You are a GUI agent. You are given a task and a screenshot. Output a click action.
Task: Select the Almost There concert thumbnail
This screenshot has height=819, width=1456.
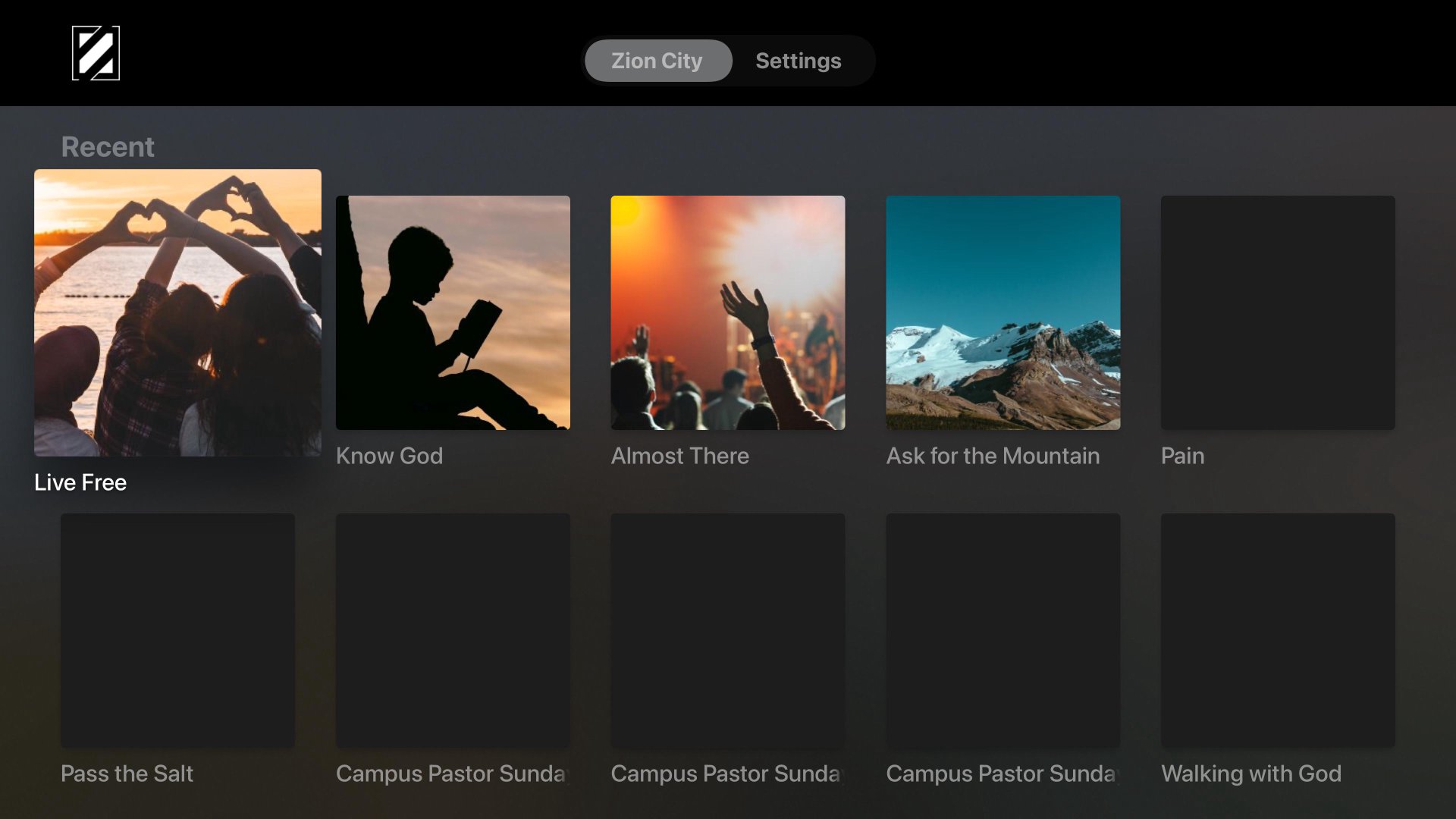pos(727,312)
